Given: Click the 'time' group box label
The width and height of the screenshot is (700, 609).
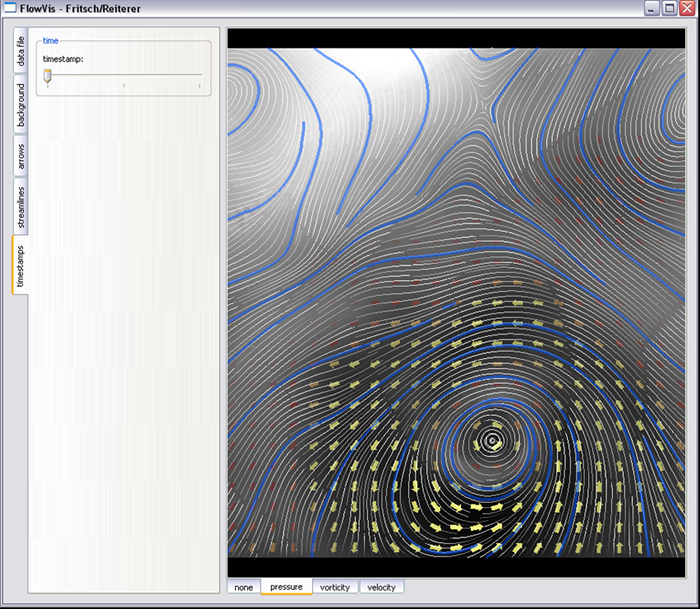Looking at the screenshot, I should (x=50, y=42).
